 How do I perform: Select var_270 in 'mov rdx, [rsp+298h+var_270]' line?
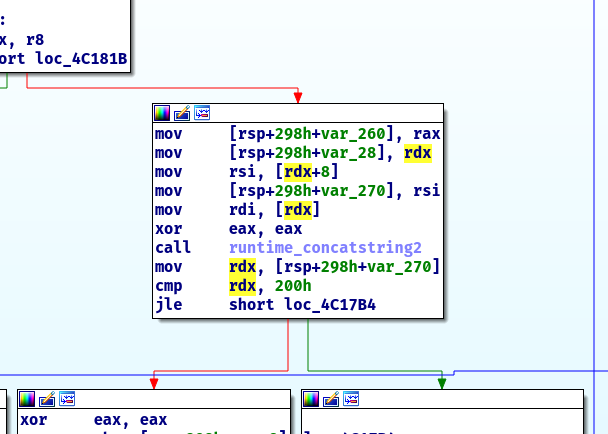[399, 267]
